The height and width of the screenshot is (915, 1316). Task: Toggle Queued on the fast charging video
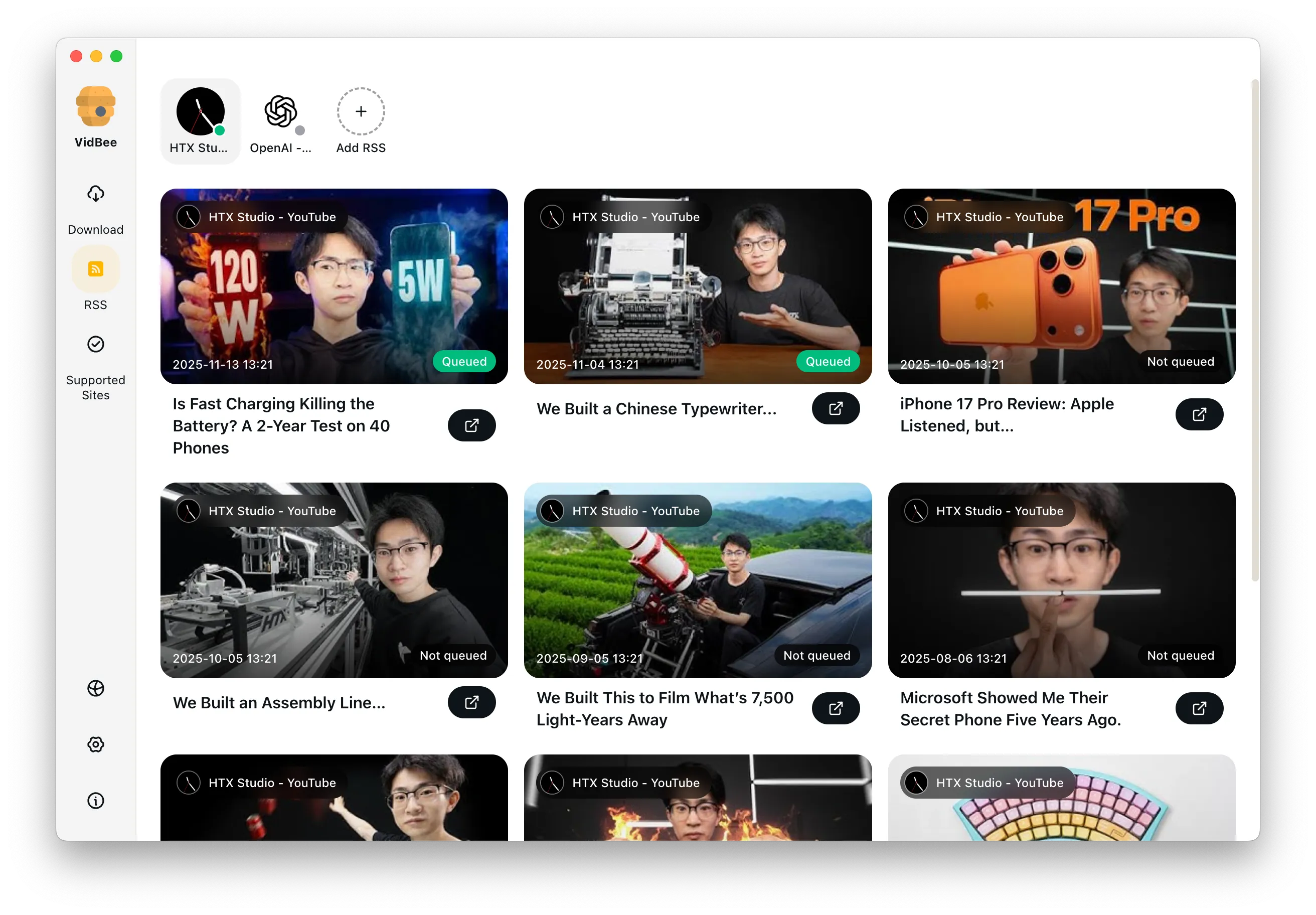pyautogui.click(x=464, y=361)
